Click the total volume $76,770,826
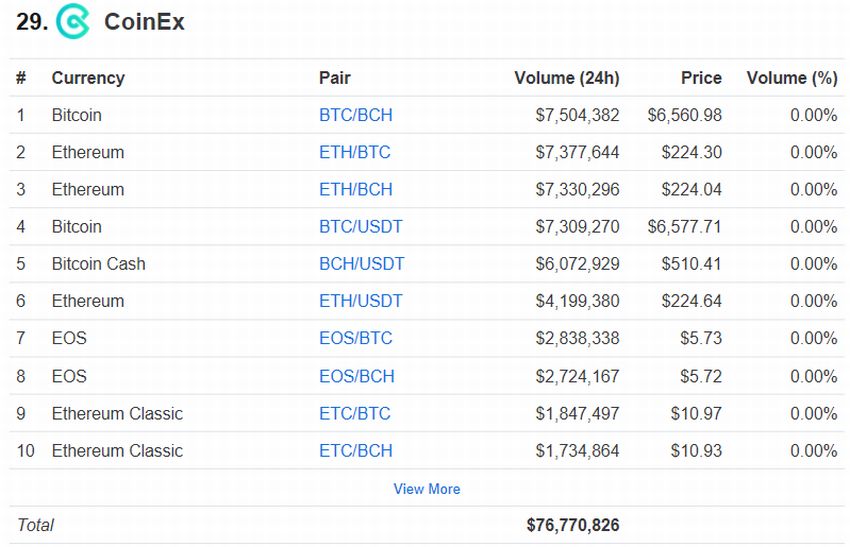 tap(572, 525)
